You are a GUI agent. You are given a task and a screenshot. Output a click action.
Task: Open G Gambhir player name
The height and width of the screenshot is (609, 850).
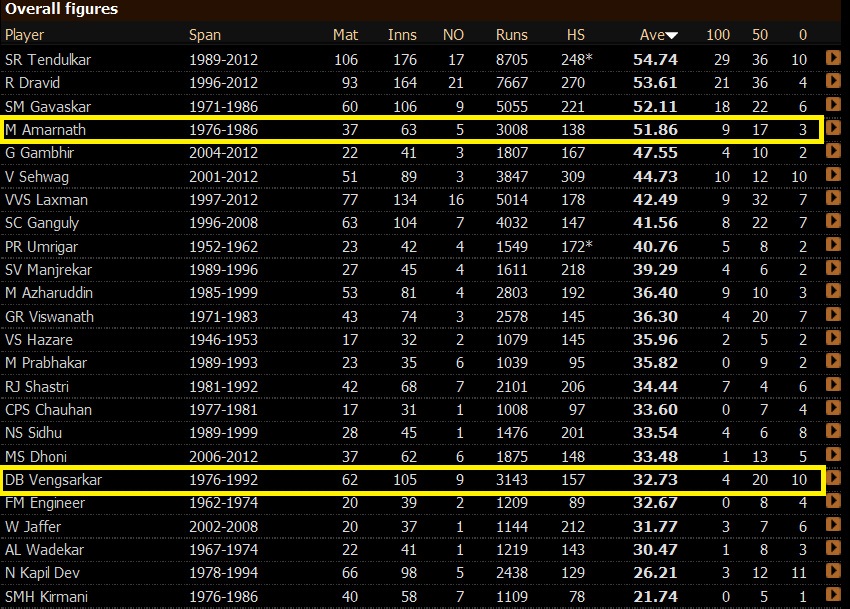tap(40, 153)
